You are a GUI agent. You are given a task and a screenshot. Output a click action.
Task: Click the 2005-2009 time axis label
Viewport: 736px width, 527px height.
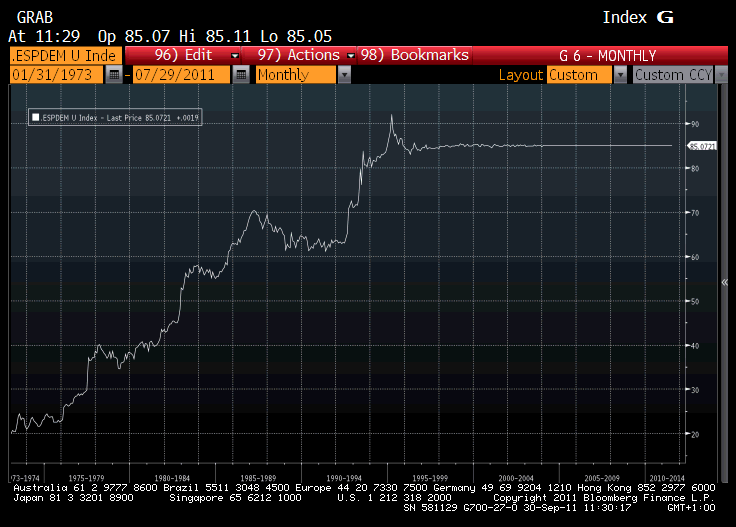tap(602, 478)
